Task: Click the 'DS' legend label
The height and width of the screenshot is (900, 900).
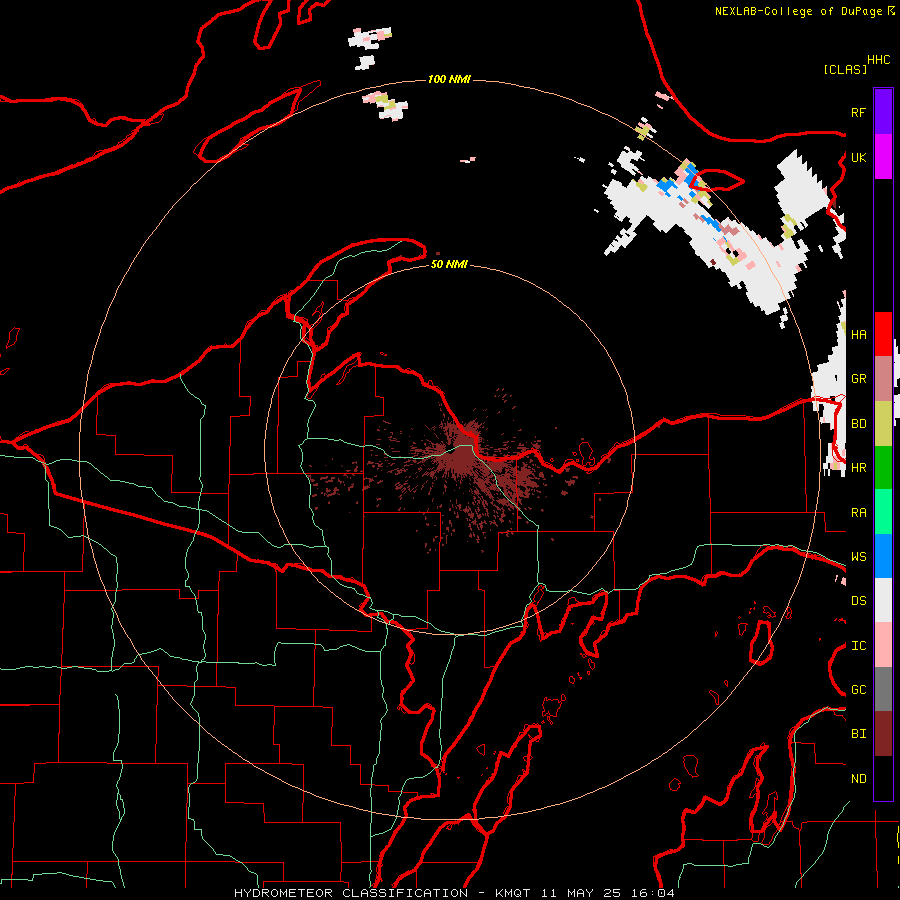Action: point(858,601)
